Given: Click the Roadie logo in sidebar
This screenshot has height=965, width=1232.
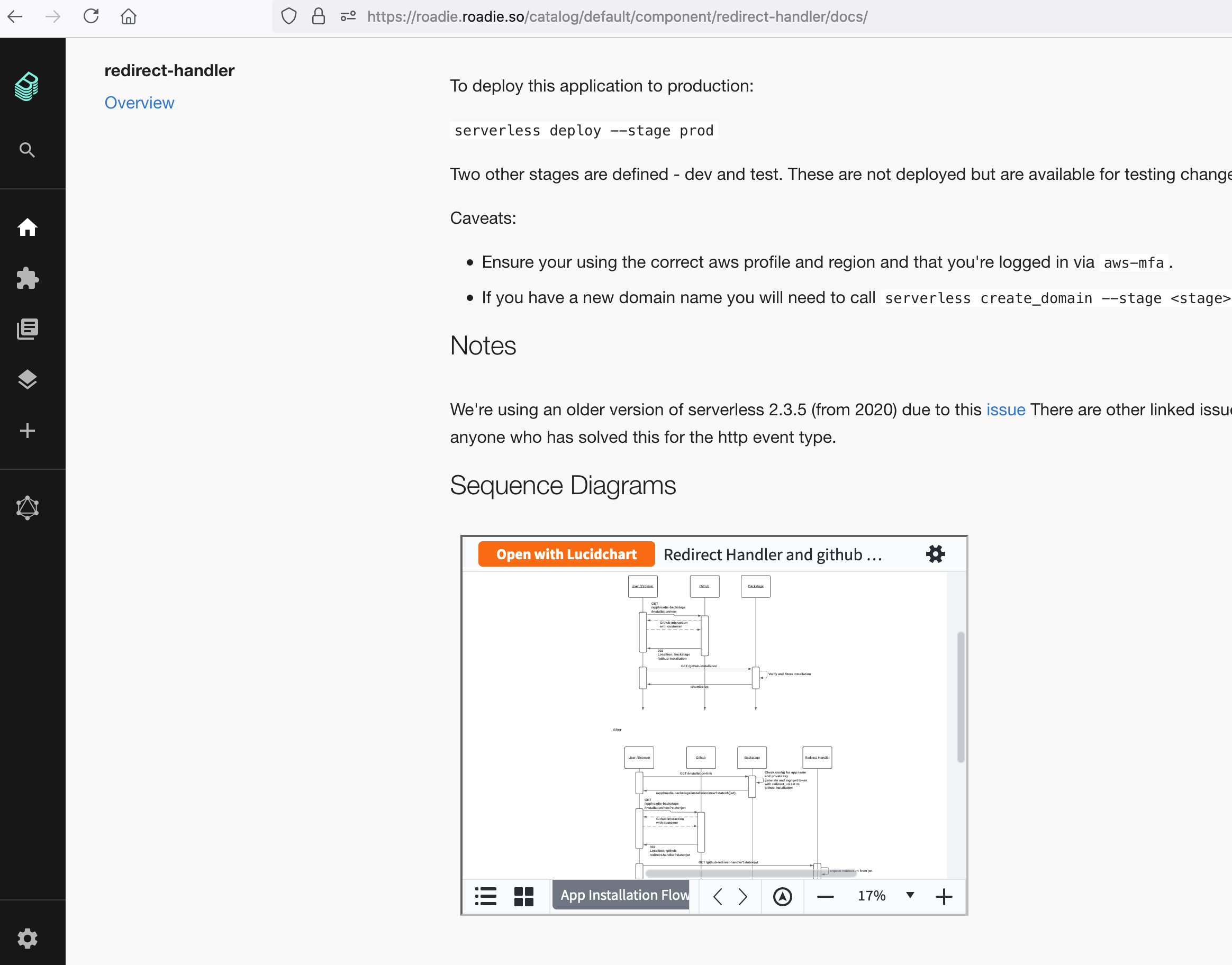Looking at the screenshot, I should click(x=26, y=86).
